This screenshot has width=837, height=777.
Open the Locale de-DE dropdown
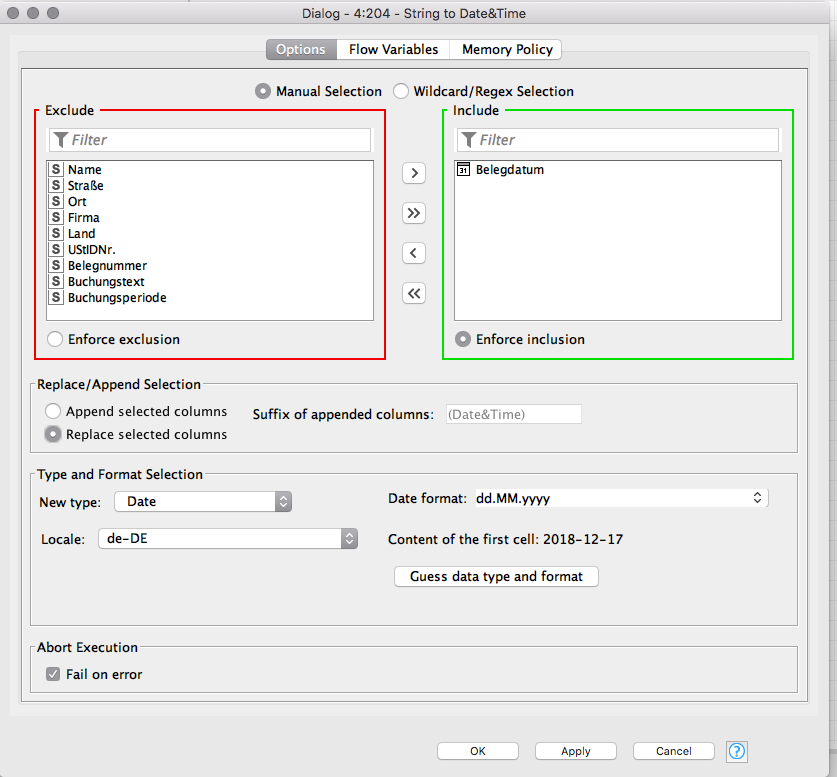point(228,538)
